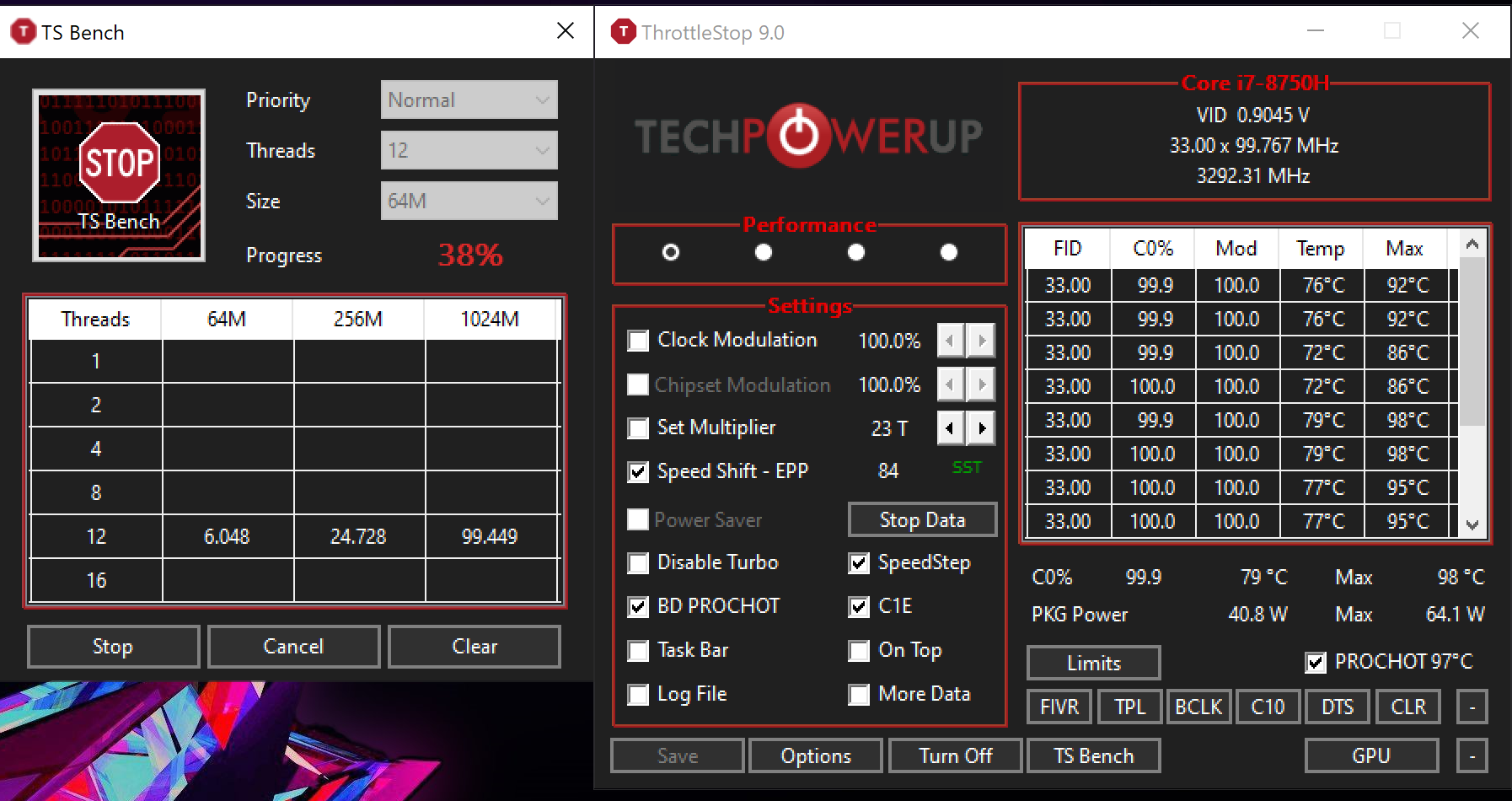Click the Speed Shift EPP value 84
The width and height of the screenshot is (1512, 801).
[888, 471]
